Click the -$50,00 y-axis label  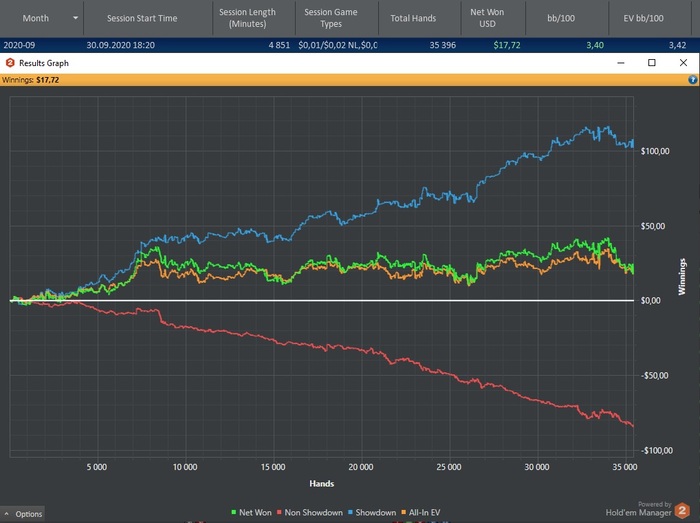[x=654, y=376]
